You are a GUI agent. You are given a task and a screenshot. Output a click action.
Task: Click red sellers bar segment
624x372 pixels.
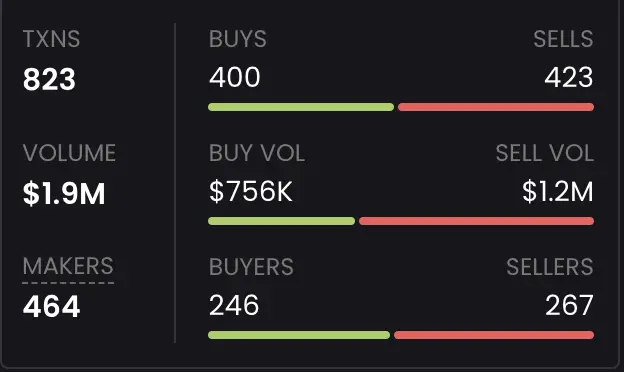(x=494, y=335)
